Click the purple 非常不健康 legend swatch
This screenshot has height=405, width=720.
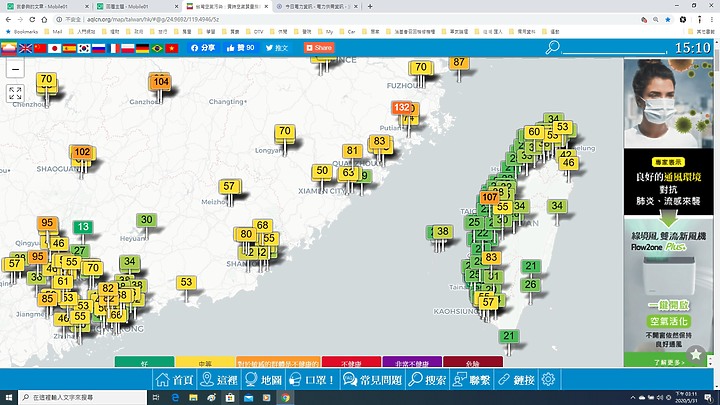[x=411, y=362]
